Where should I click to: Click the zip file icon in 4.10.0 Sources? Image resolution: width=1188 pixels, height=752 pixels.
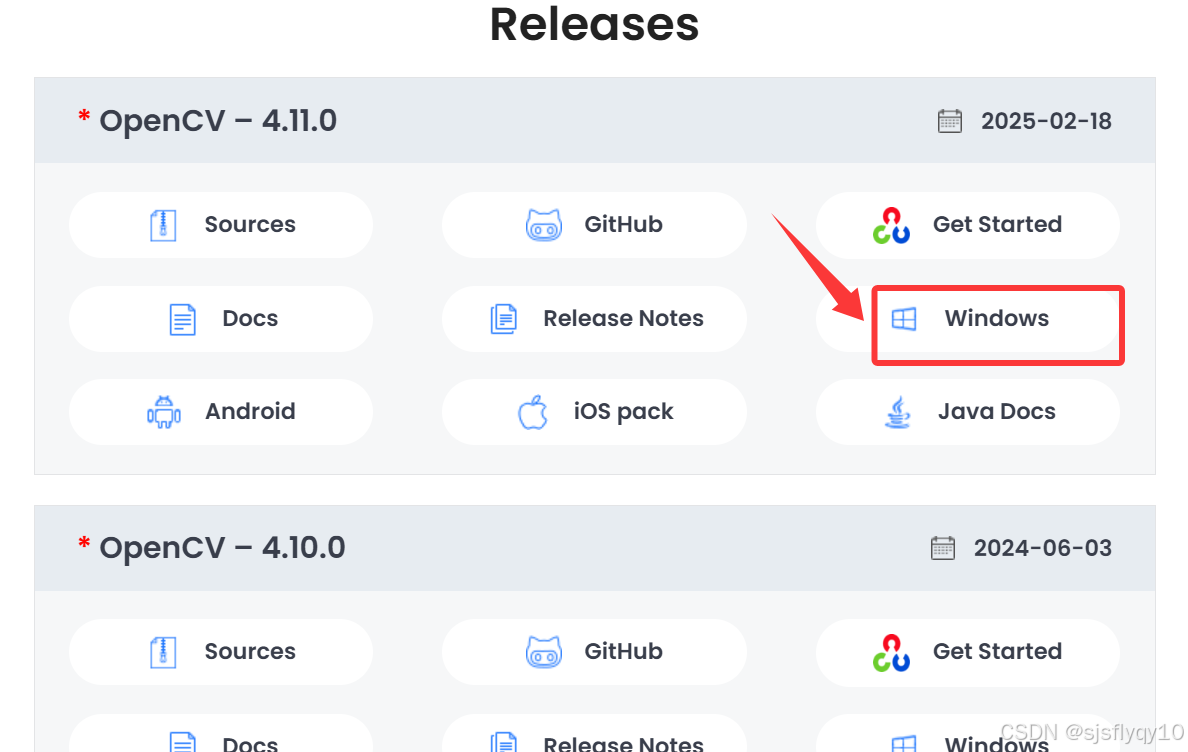[x=163, y=652]
